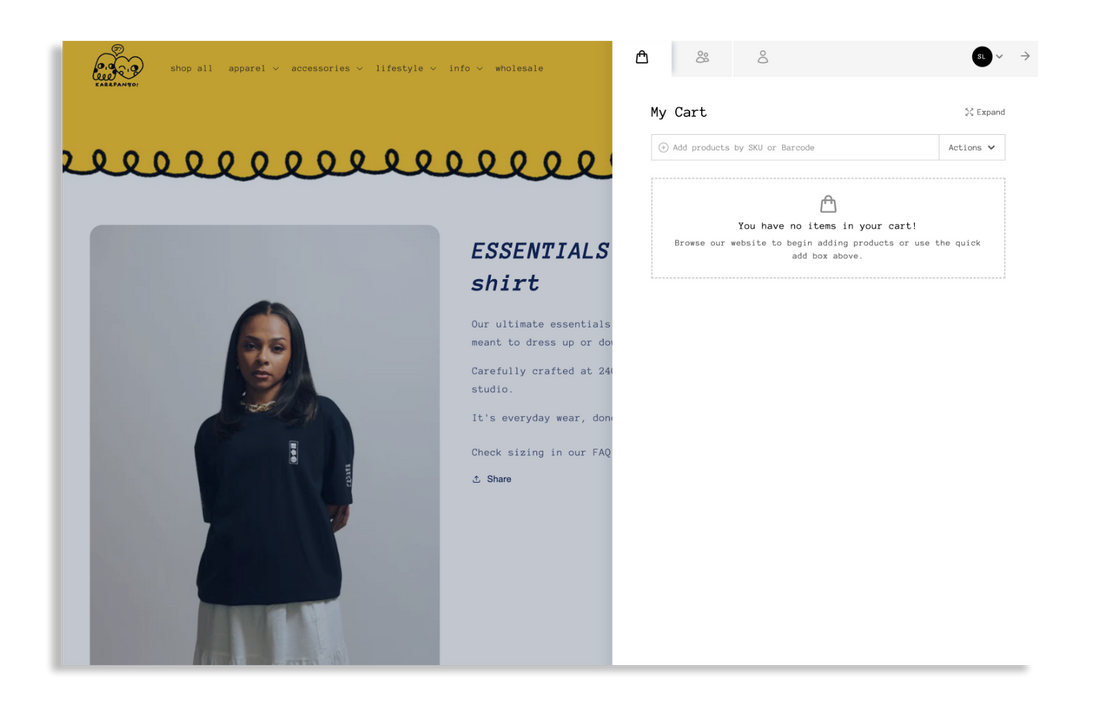Open the wholesale menu item
Screen dimensions: 1100x723
click(x=519, y=69)
